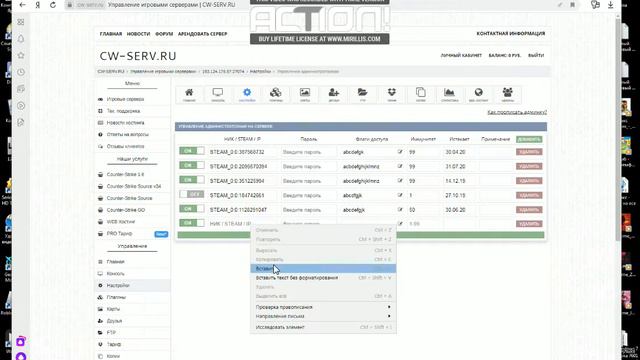Choose Вставить in the context menu
Viewport: 640px width, 360px height.
tap(323, 269)
